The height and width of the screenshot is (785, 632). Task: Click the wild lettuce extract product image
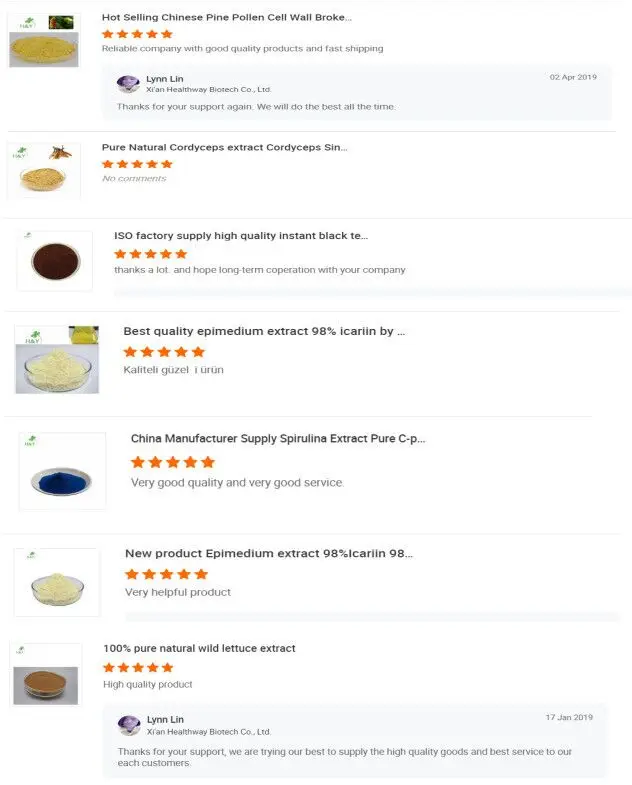point(46,676)
